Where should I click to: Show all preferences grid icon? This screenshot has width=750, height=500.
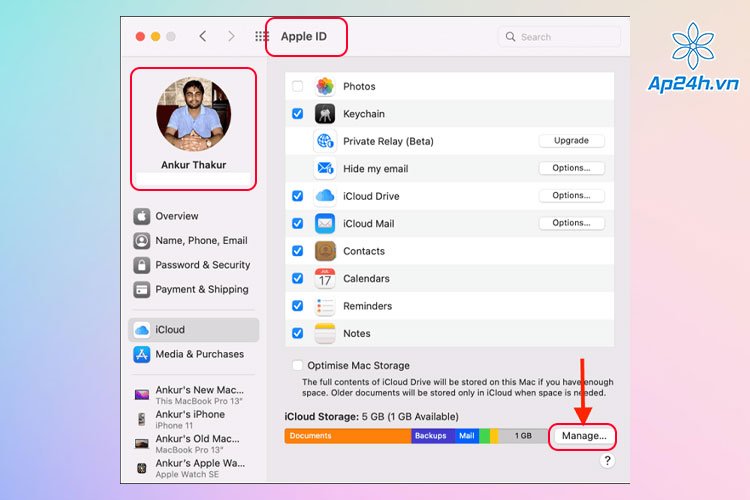[262, 36]
